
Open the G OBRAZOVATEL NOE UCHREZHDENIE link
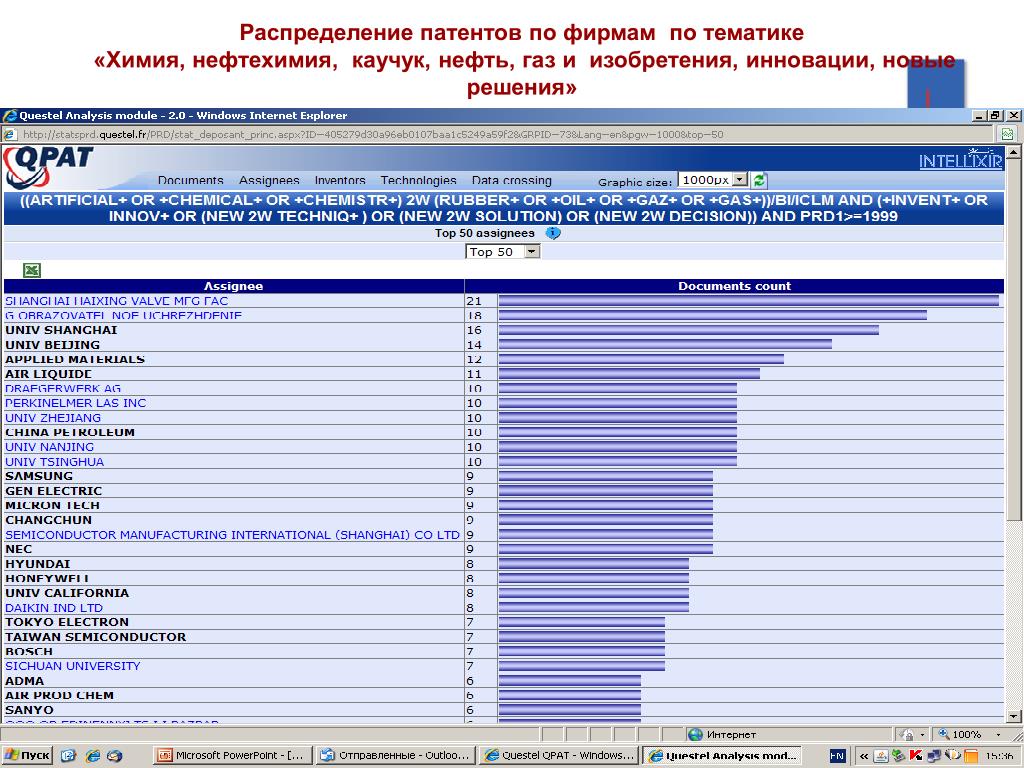(x=123, y=315)
